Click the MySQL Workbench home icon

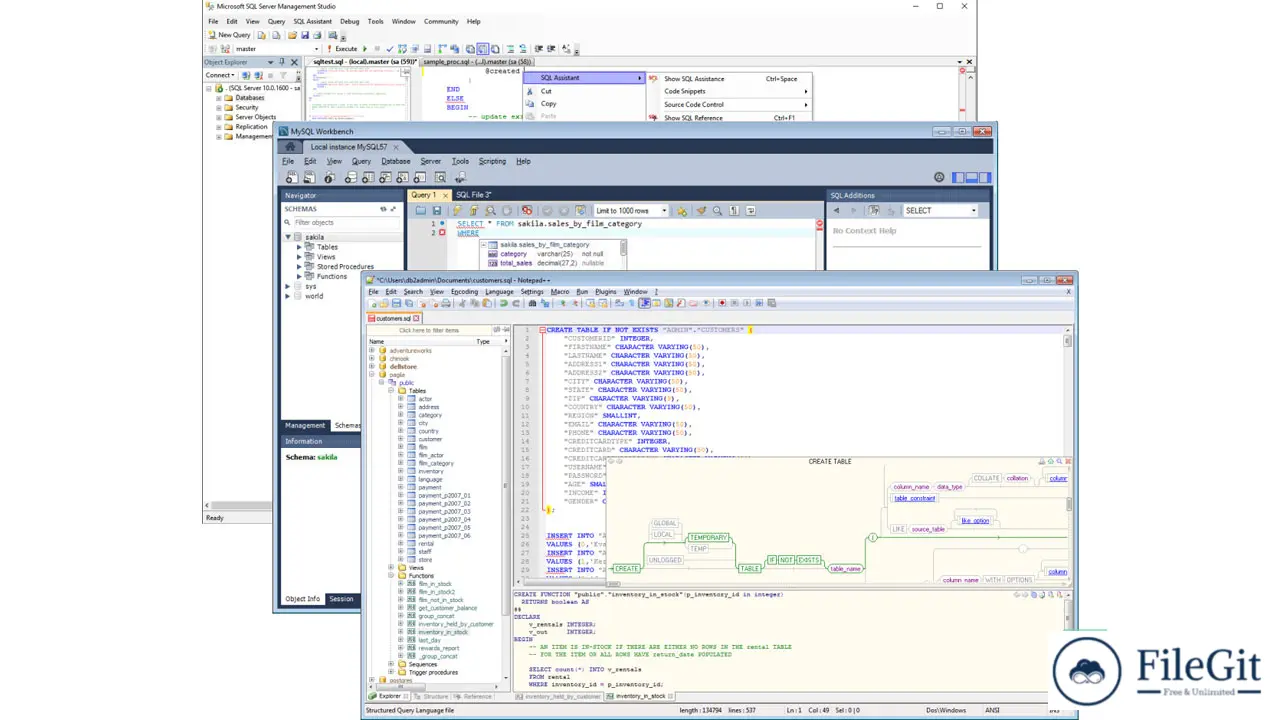tap(291, 147)
